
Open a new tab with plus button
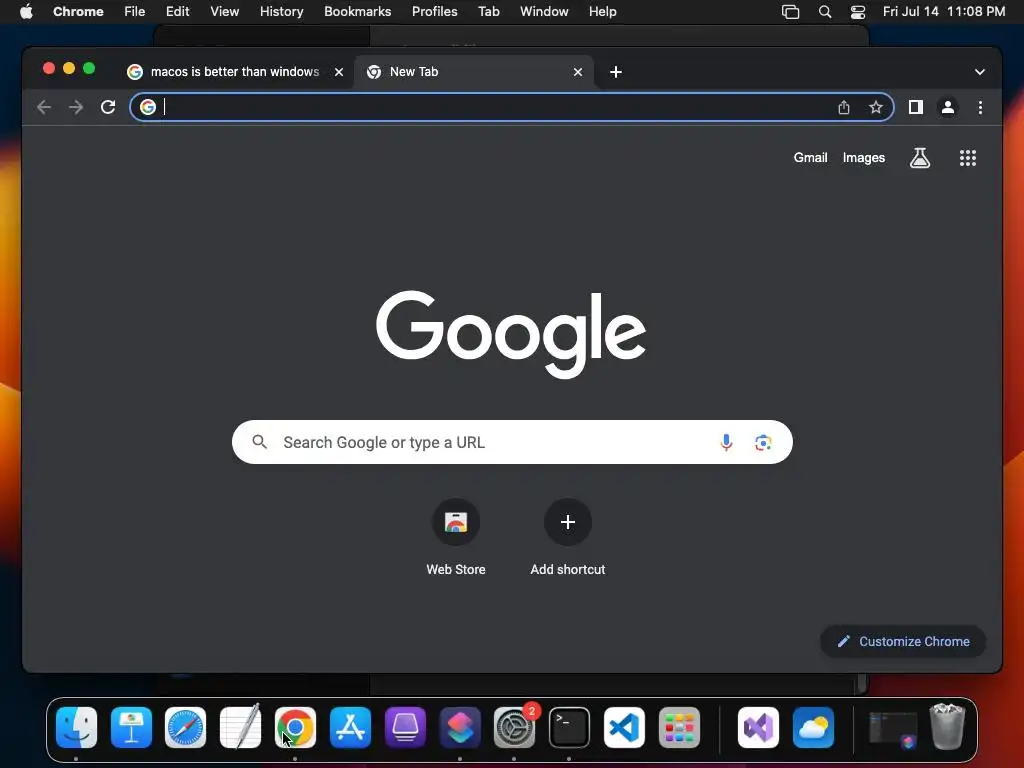[x=615, y=72]
